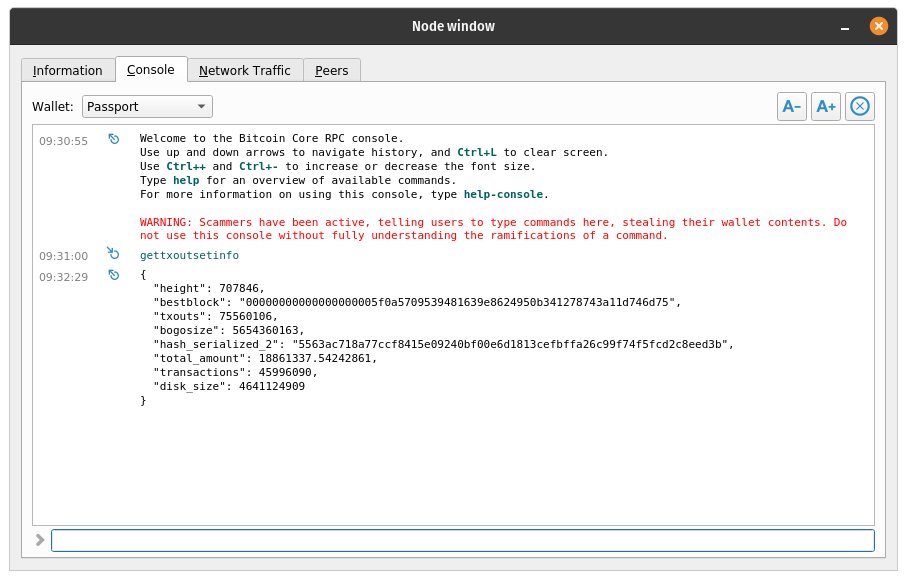Viewport: 907px width, 580px height.
Task: Click the timestamp 09:30:55
Action: pyautogui.click(x=64, y=141)
